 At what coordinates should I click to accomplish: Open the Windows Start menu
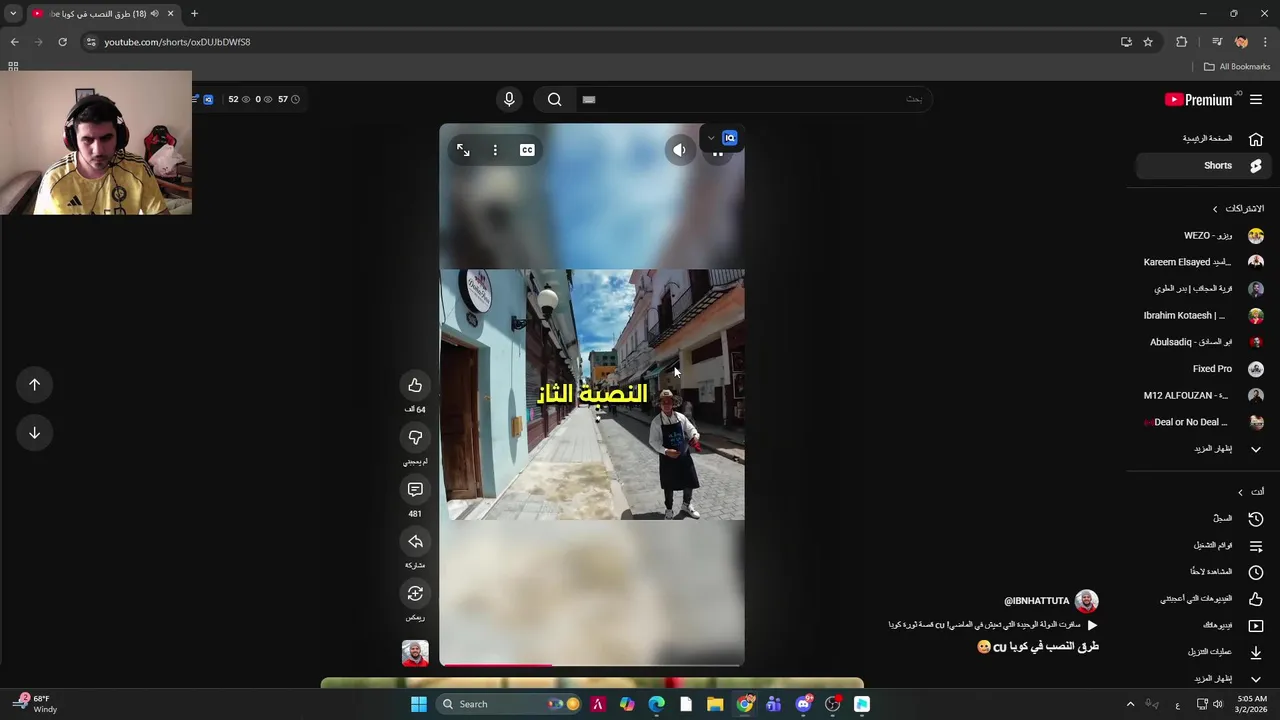pyautogui.click(x=419, y=704)
